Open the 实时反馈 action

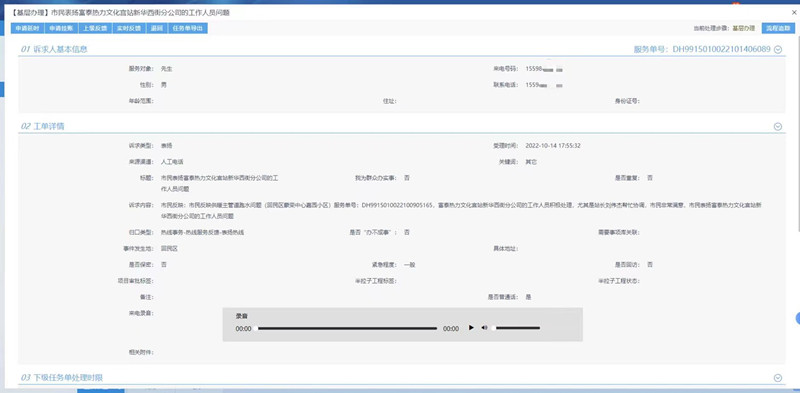pos(129,29)
